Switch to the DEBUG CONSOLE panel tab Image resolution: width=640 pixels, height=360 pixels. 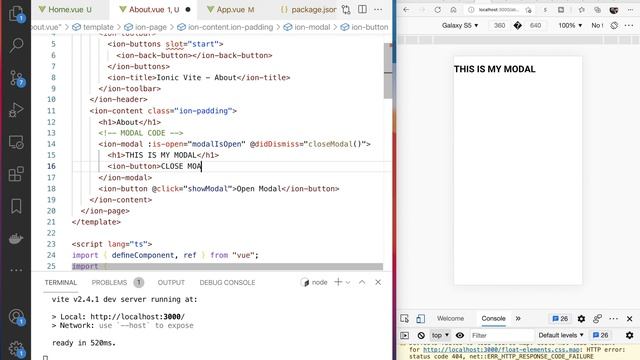pyautogui.click(x=227, y=282)
